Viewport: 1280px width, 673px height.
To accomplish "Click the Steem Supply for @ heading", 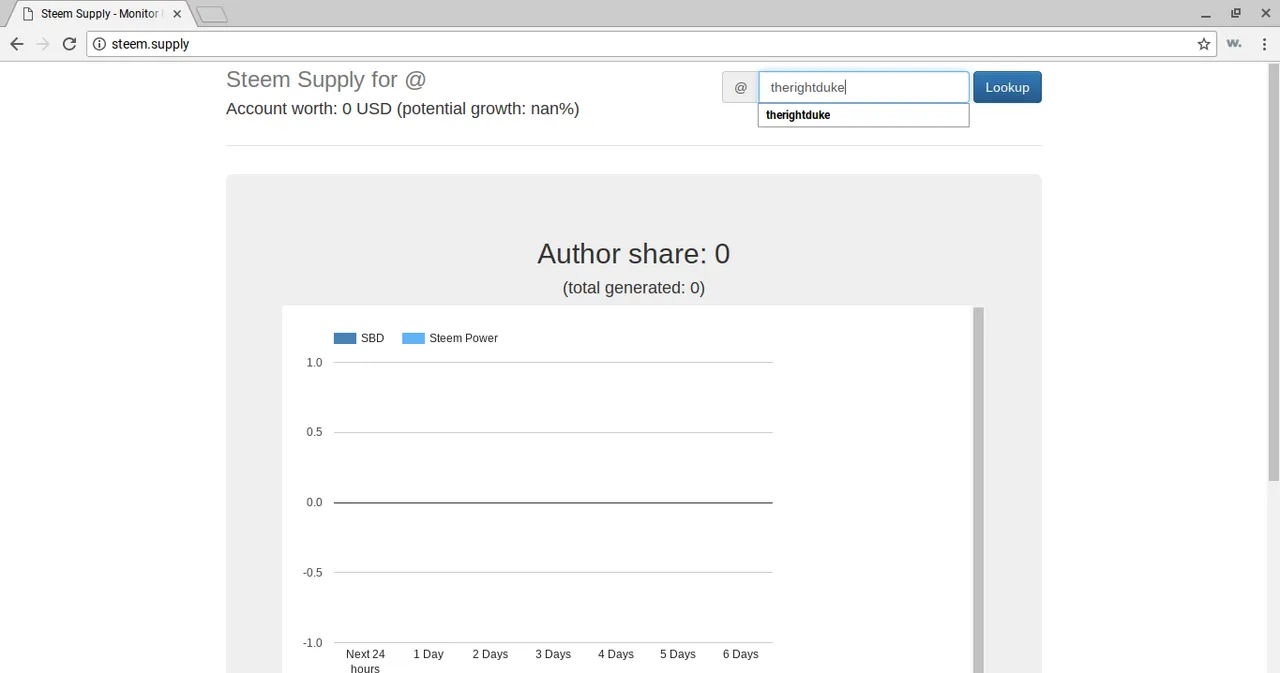I will tap(326, 80).
